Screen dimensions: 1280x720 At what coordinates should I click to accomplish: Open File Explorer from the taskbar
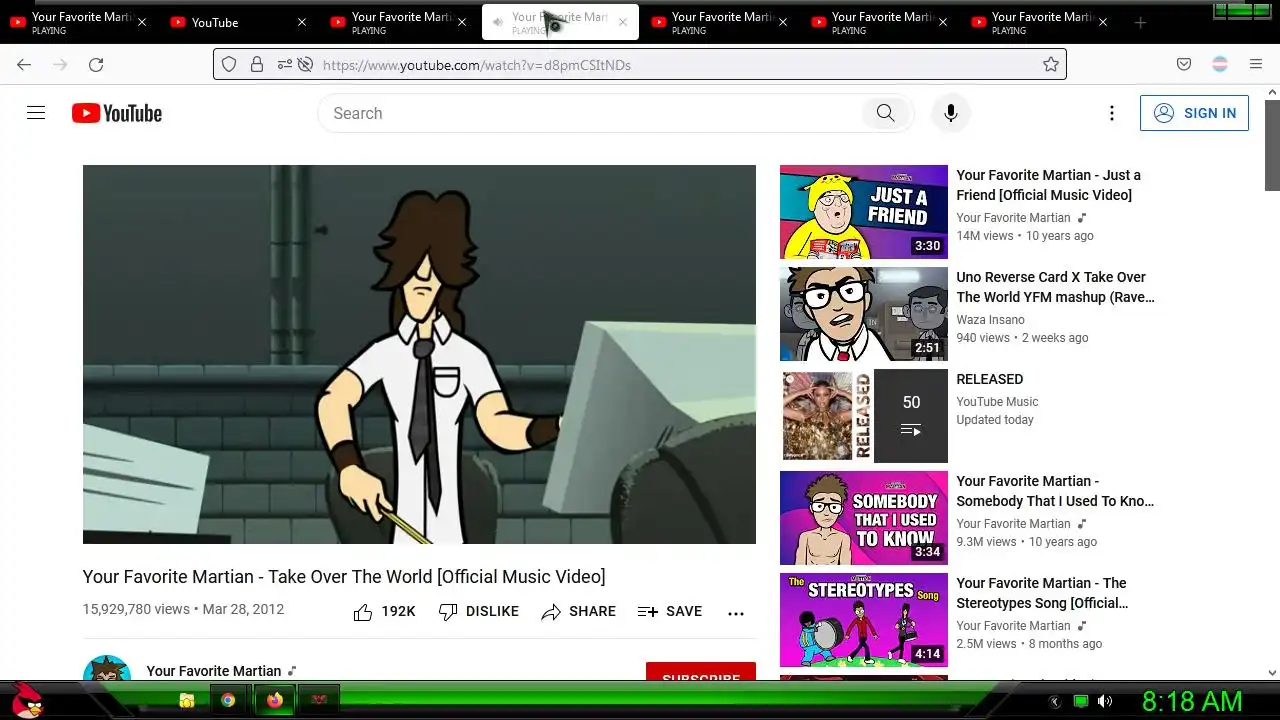187,700
